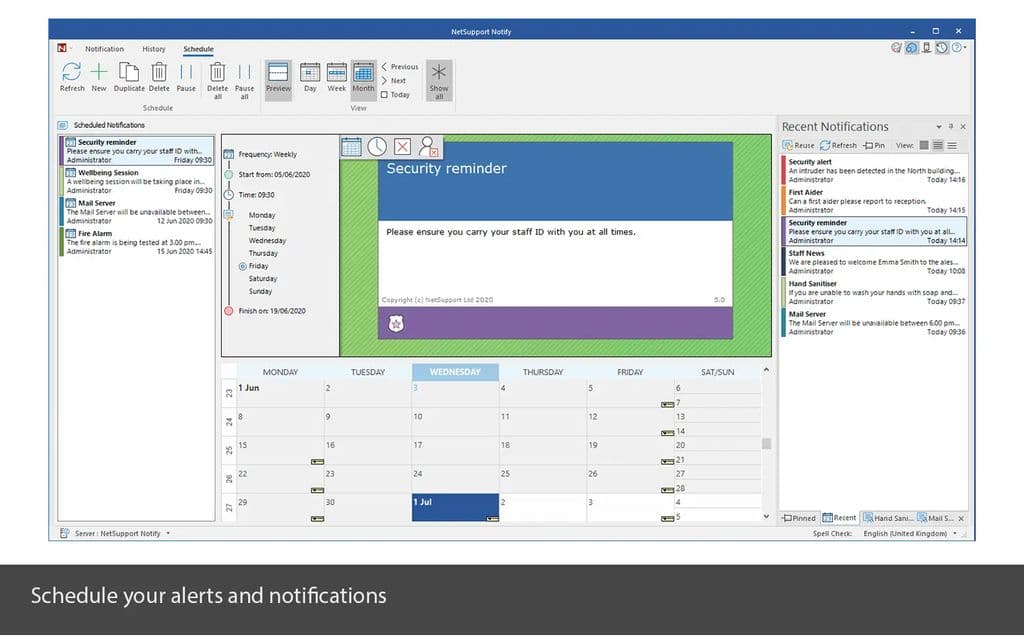Image resolution: width=1024 pixels, height=640 pixels.
Task: Click the shield badge icon in purple bar
Action: tap(396, 323)
